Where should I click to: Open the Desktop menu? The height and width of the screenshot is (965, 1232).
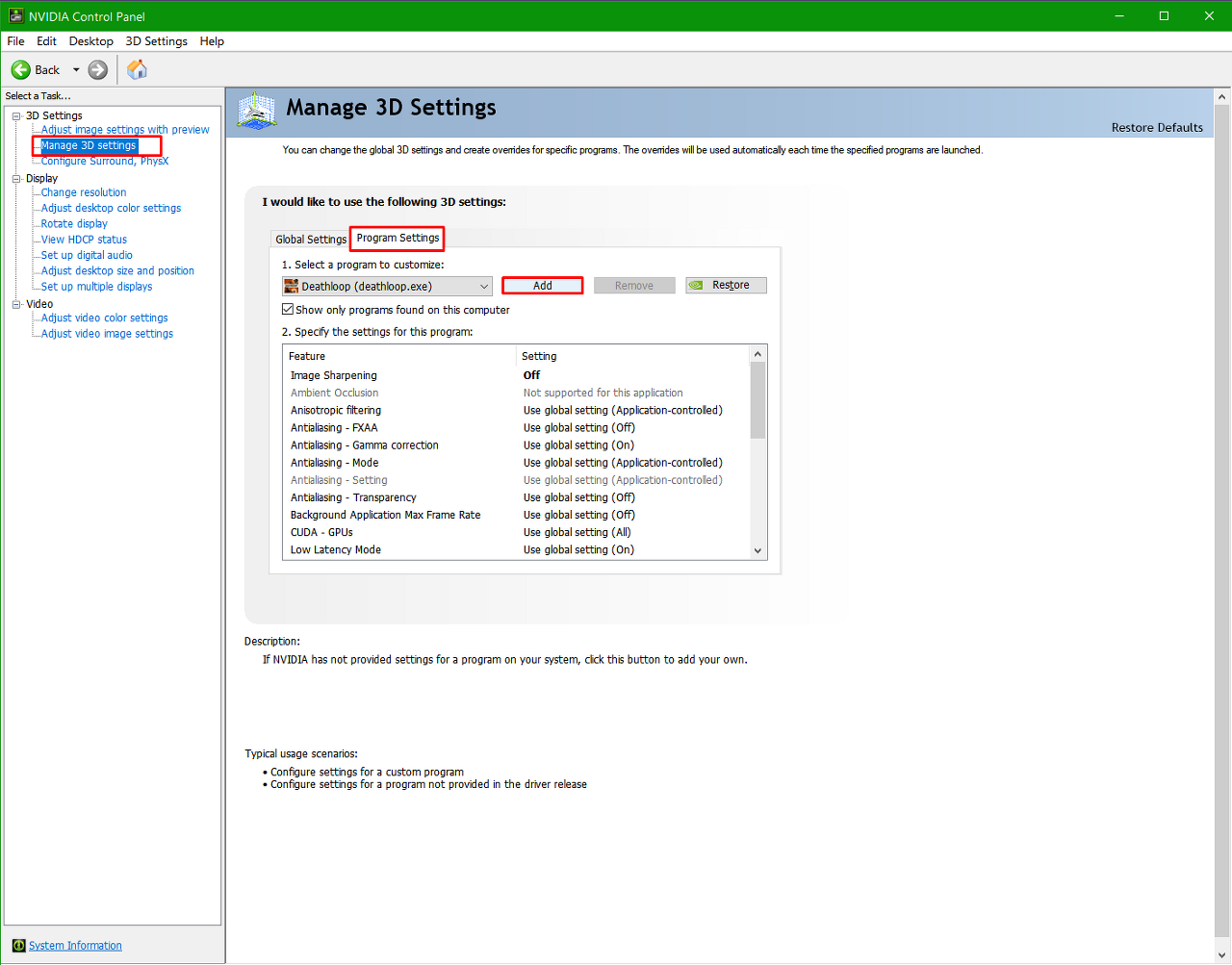tap(91, 41)
